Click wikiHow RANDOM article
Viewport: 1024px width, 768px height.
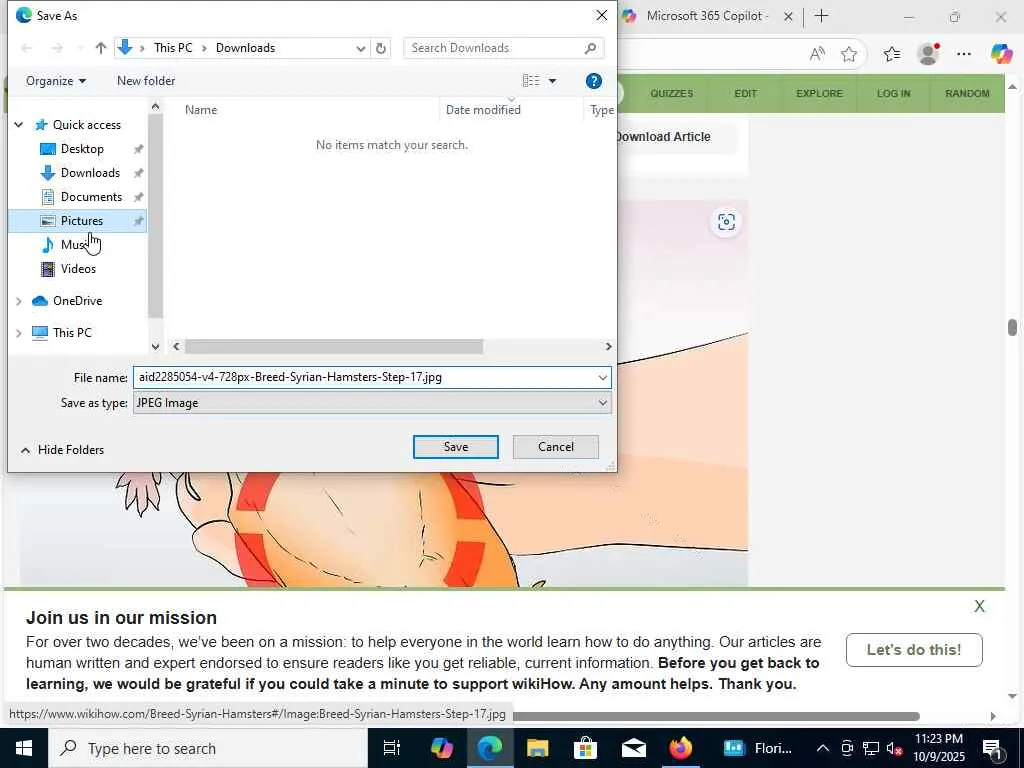coord(967,93)
